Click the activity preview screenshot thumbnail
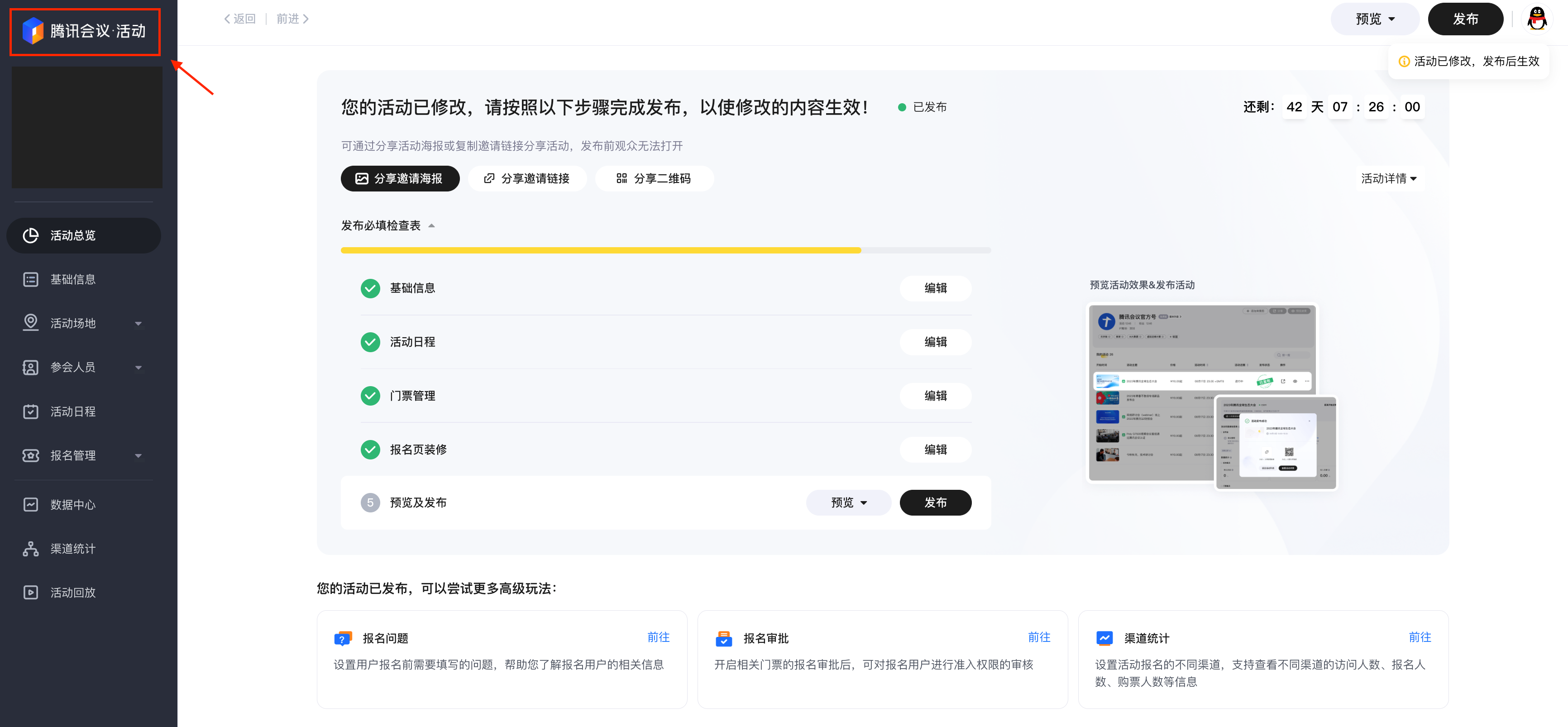 [1211, 397]
